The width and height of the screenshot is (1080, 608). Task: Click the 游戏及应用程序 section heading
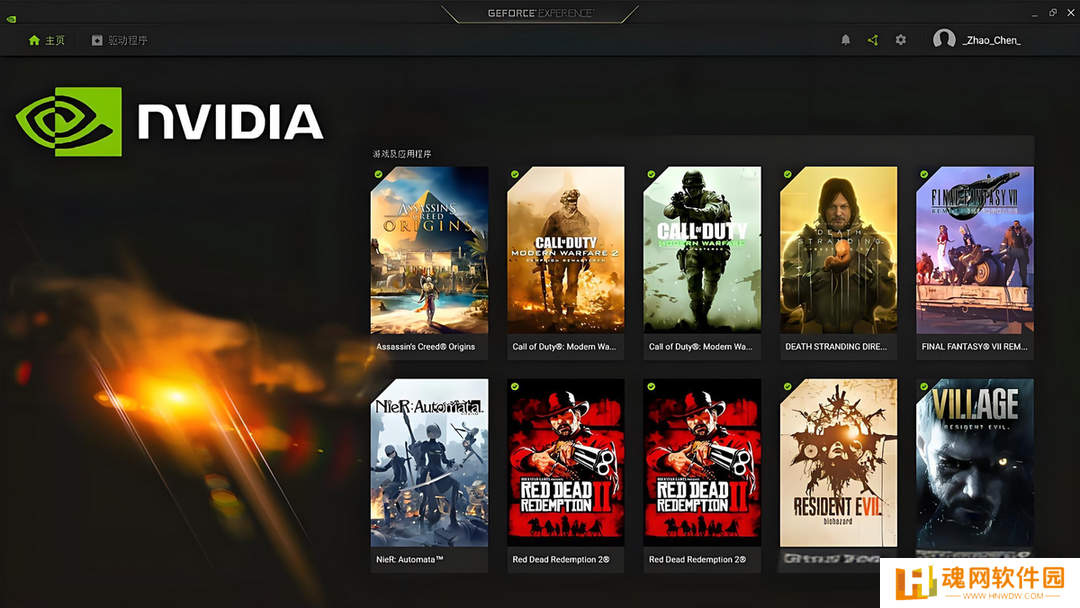point(402,154)
